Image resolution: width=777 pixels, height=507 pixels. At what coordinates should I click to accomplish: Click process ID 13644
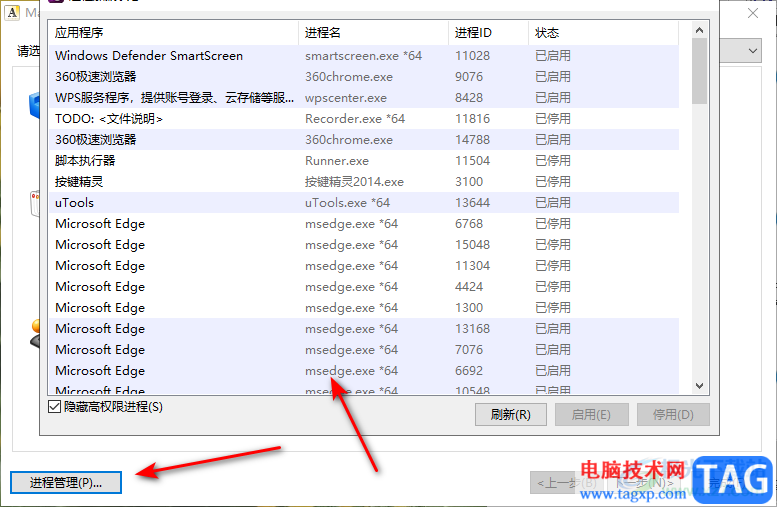pyautogui.click(x=473, y=203)
